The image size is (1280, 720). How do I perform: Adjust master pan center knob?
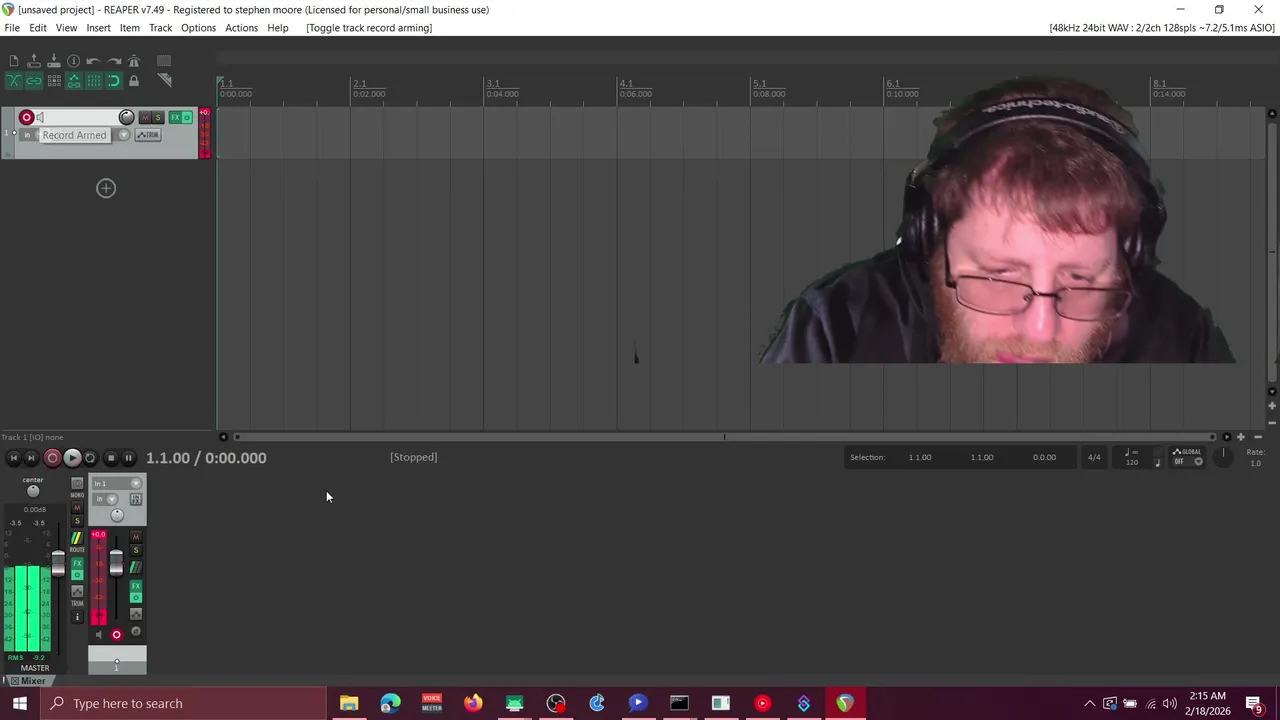(x=33, y=491)
